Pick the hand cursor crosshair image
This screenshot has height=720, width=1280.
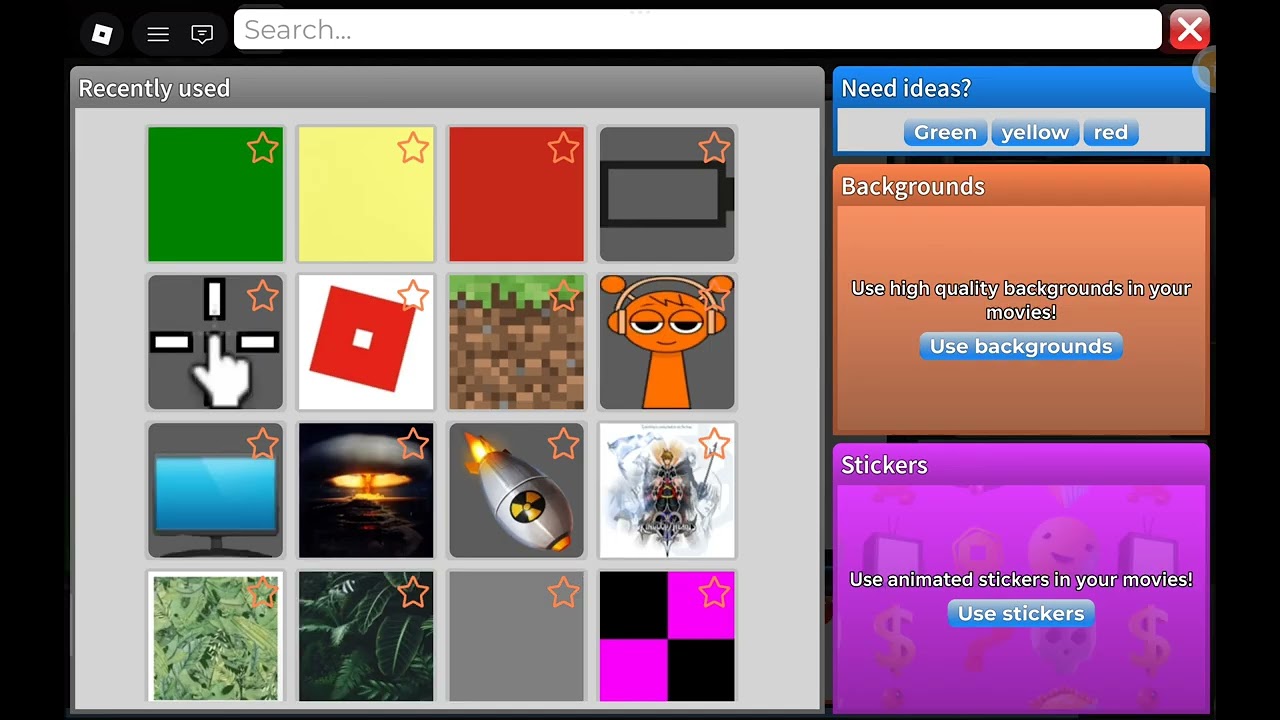click(x=216, y=342)
